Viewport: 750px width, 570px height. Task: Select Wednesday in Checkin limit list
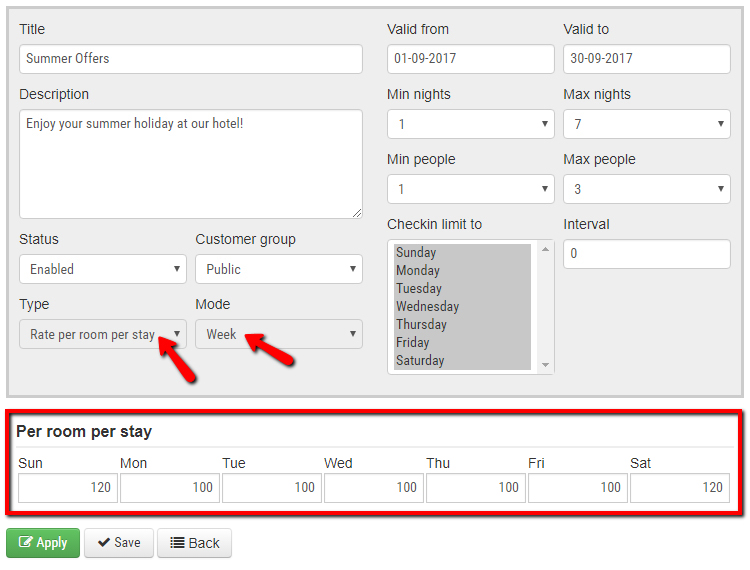coord(428,307)
